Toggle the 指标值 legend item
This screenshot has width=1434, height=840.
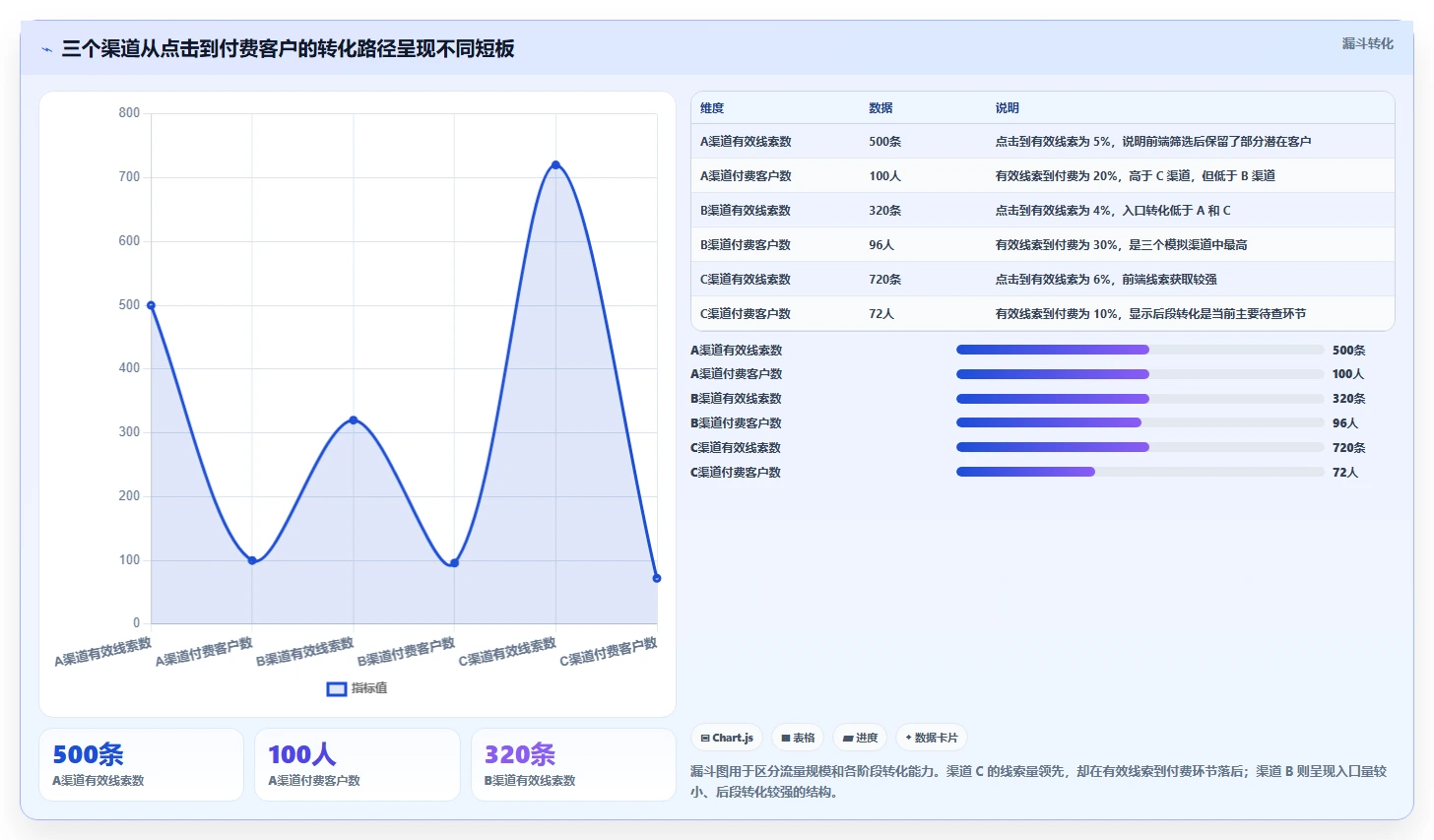click(357, 688)
